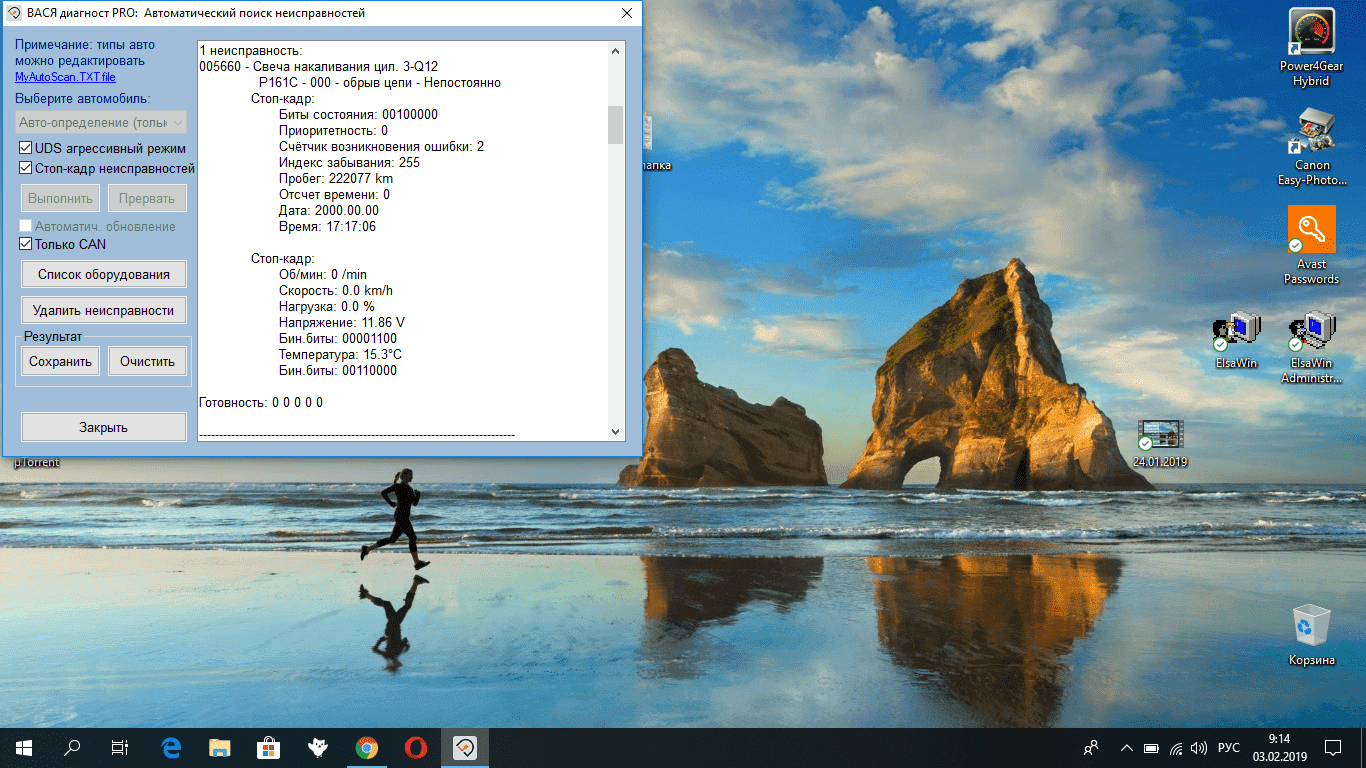Click results scrollbar up arrow
Screen dimensions: 1366x768
[x=616, y=50]
